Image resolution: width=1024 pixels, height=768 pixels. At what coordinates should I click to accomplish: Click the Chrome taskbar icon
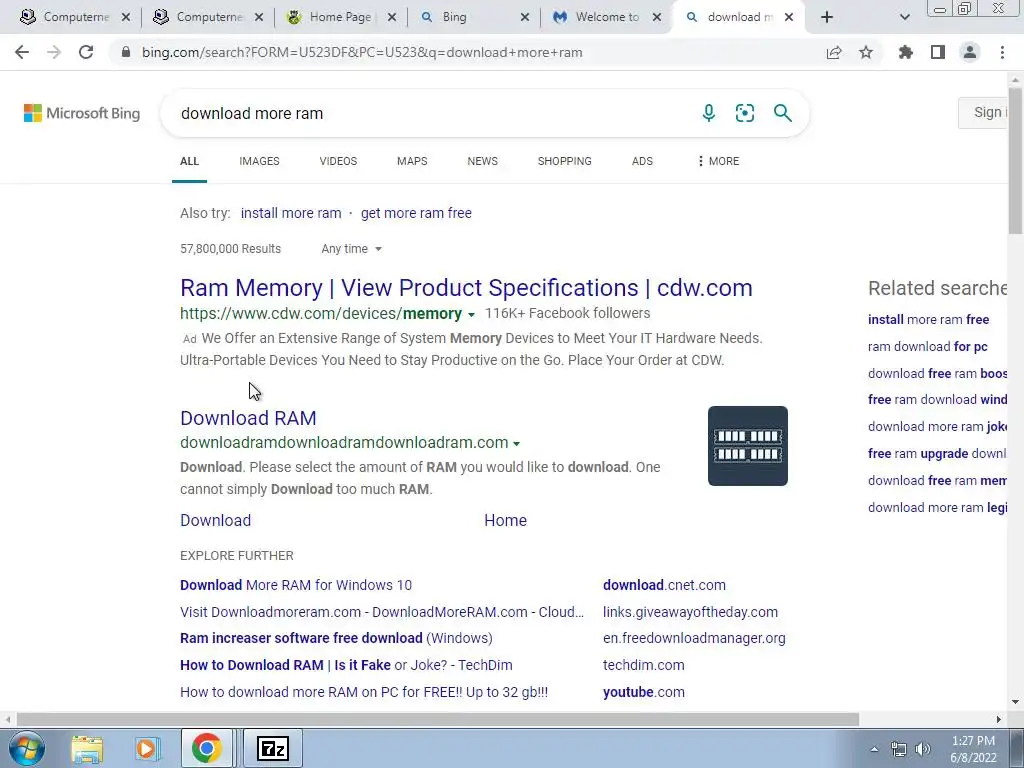tap(206, 748)
